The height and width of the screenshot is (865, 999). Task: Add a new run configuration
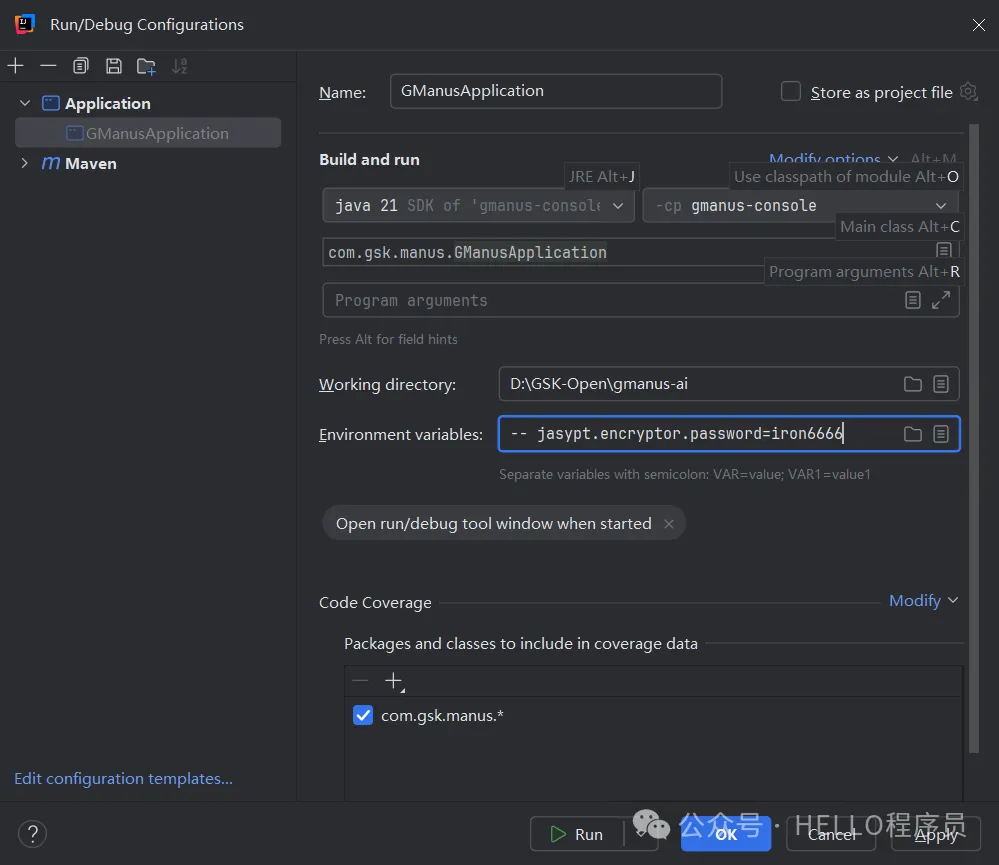tap(15, 66)
